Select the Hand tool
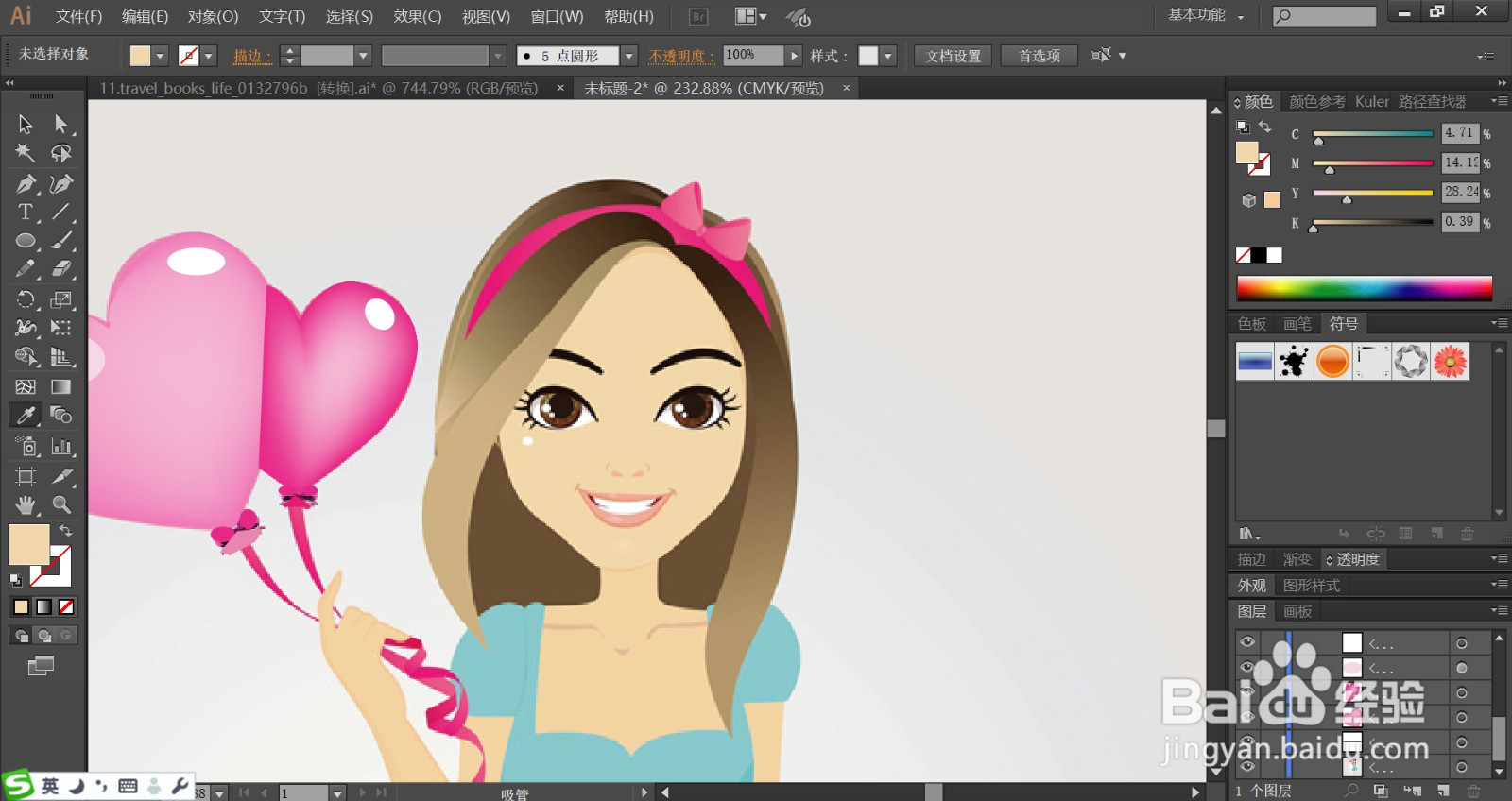Viewport: 1512px width, 801px height. (26, 504)
